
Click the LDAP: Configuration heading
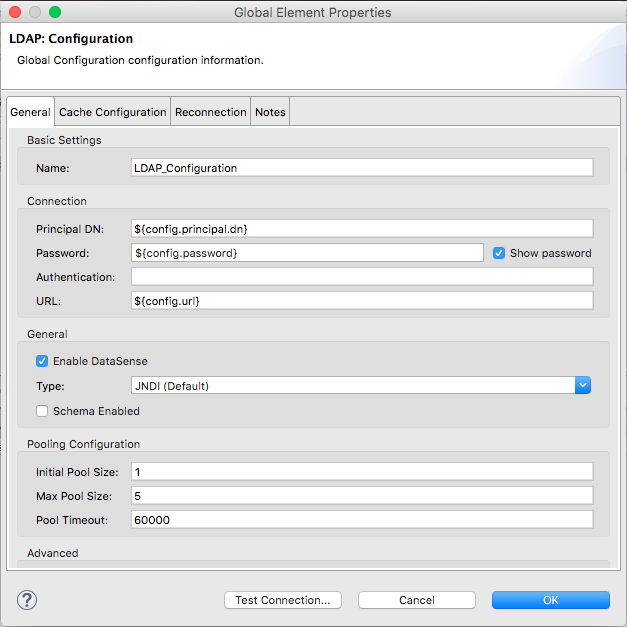tap(71, 39)
